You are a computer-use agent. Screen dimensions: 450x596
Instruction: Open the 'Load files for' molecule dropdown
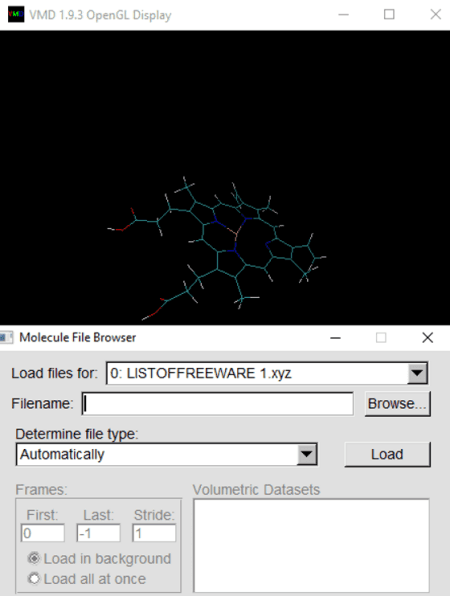point(267,373)
